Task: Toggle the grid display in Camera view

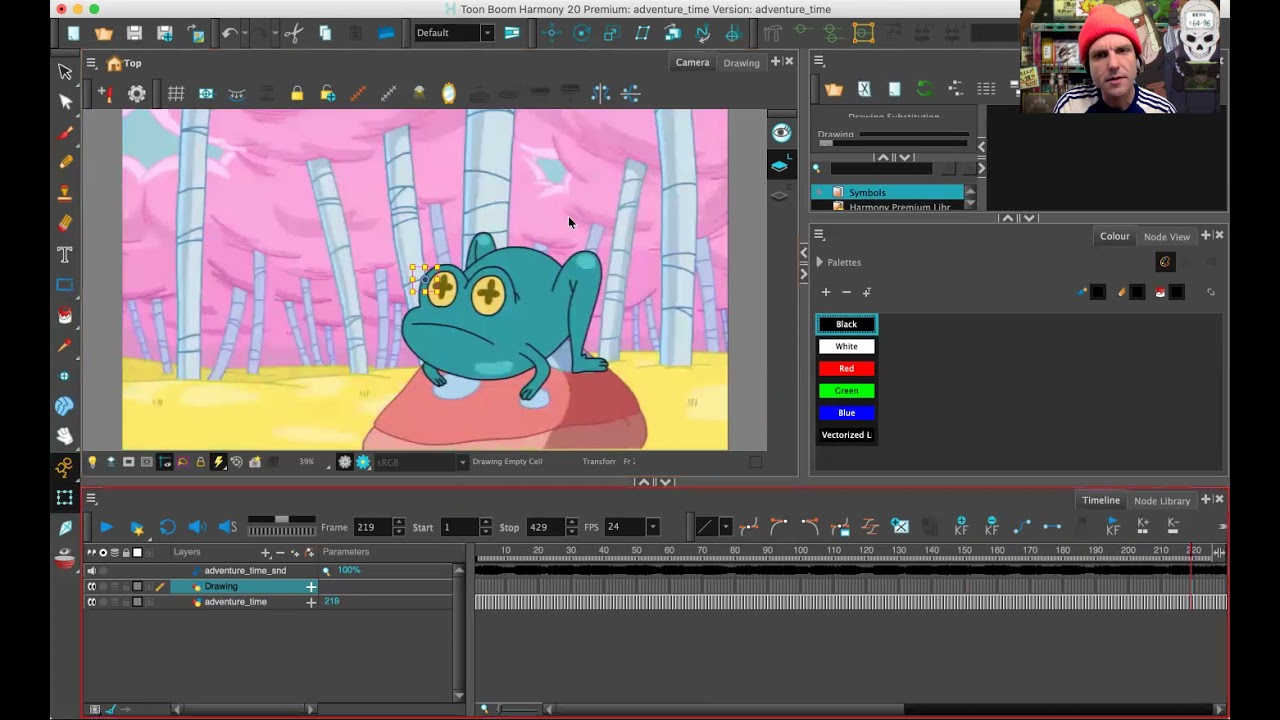Action: point(176,93)
